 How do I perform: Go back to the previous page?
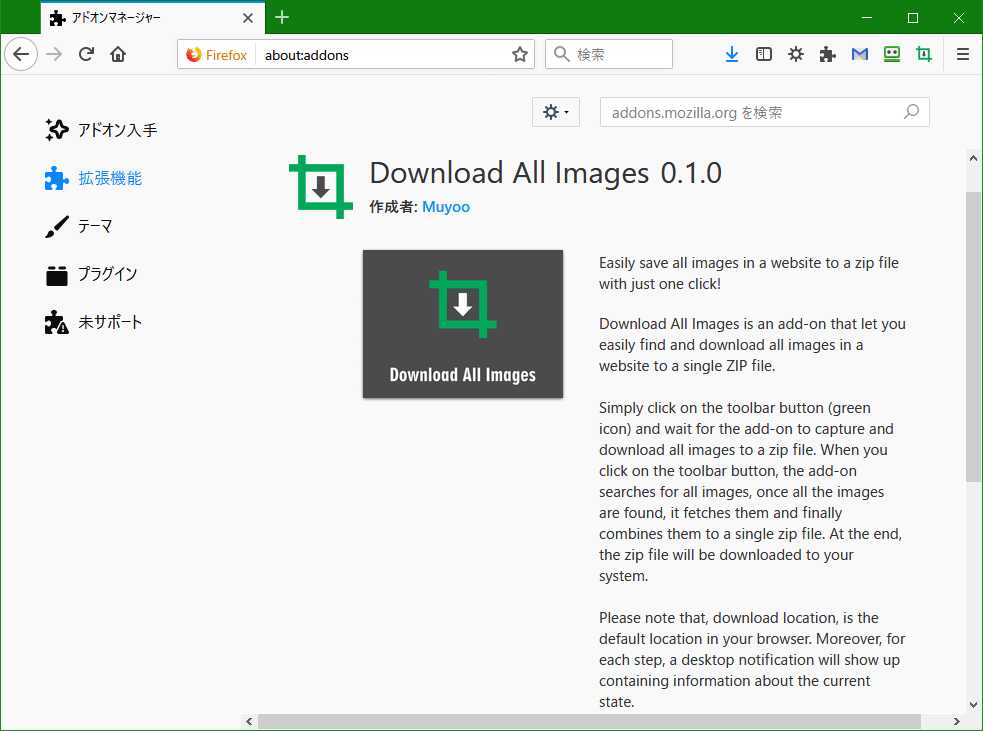click(21, 55)
